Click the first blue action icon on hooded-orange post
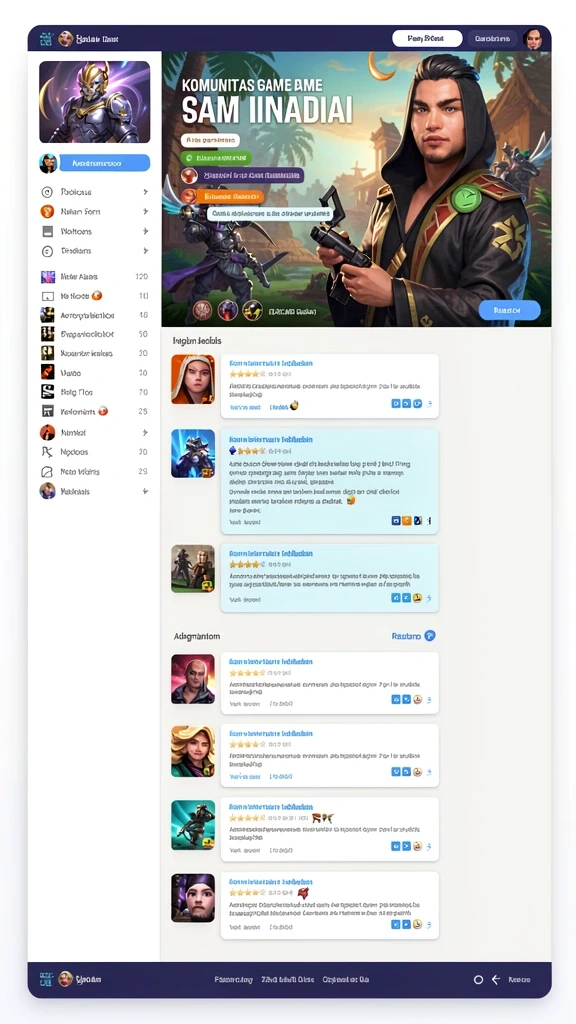The image size is (576, 1024). [x=395, y=404]
